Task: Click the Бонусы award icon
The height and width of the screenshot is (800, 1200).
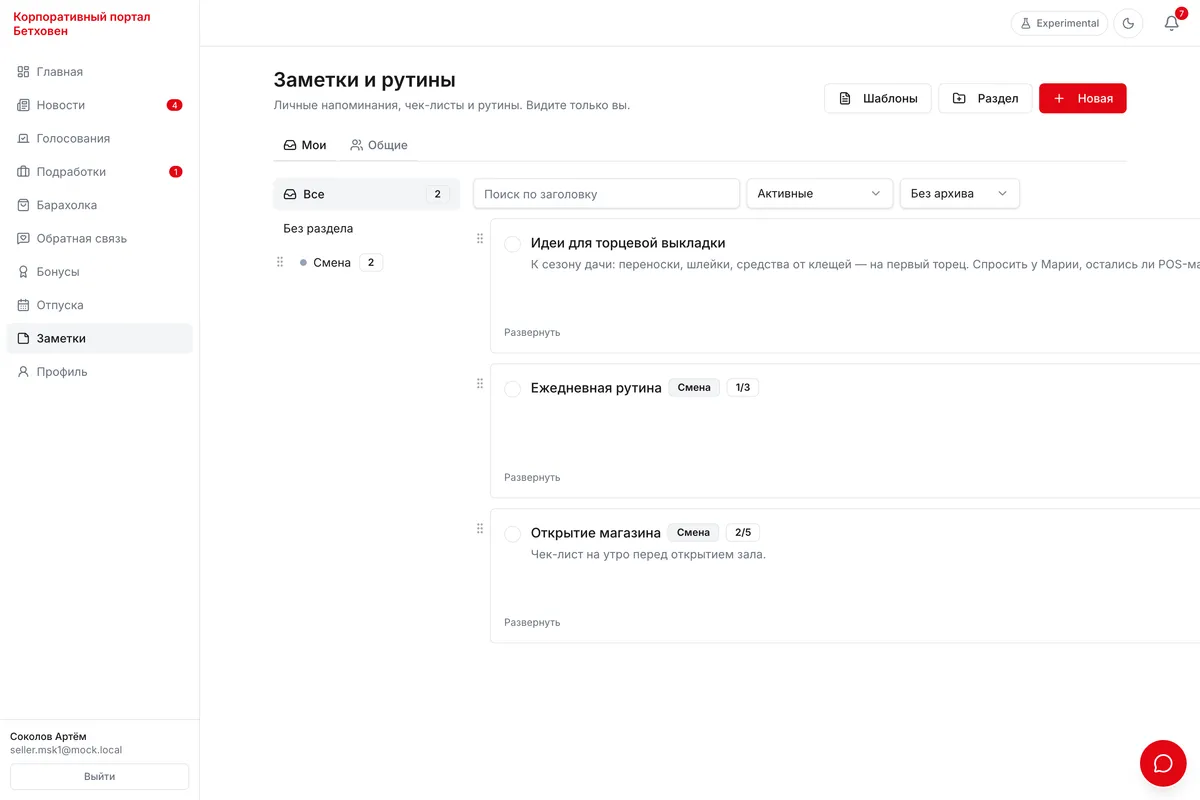Action: [24, 272]
